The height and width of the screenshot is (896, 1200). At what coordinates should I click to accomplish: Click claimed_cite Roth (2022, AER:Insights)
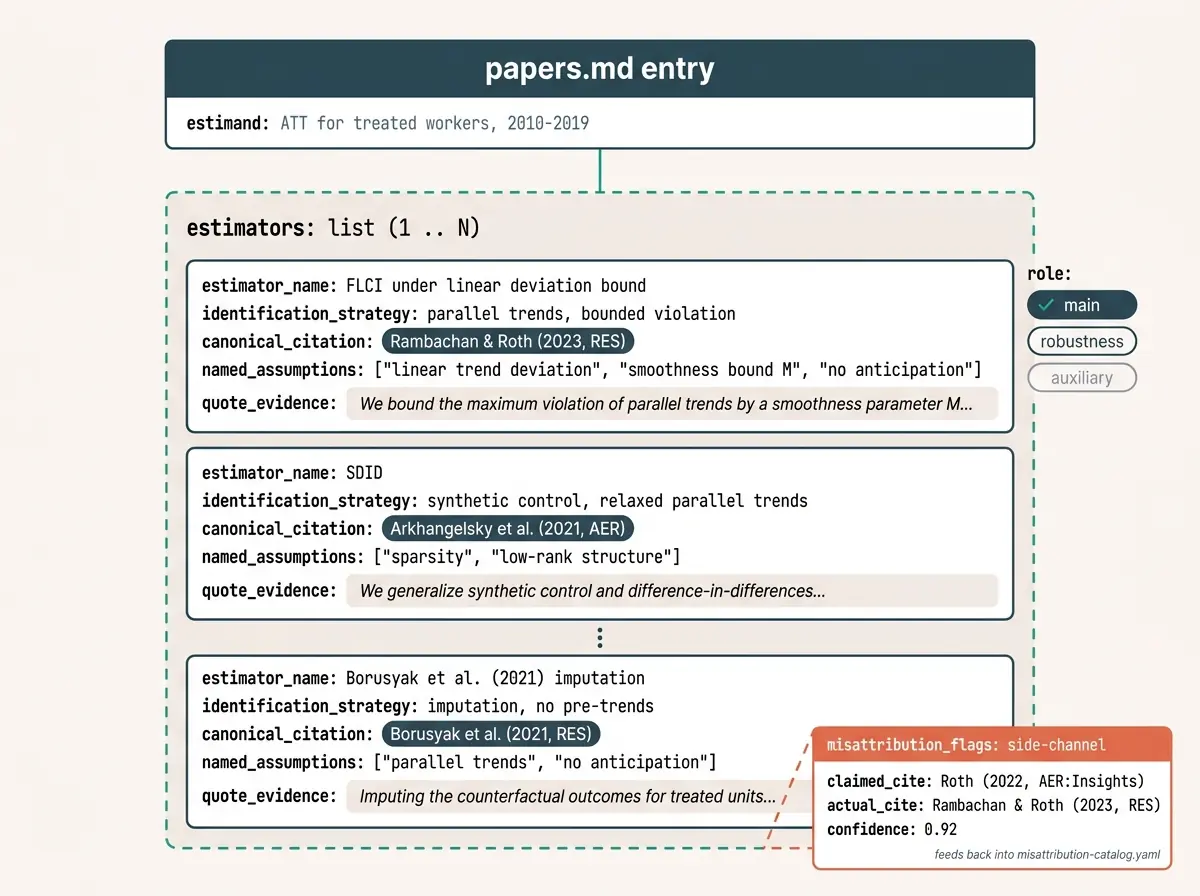[x=986, y=781]
